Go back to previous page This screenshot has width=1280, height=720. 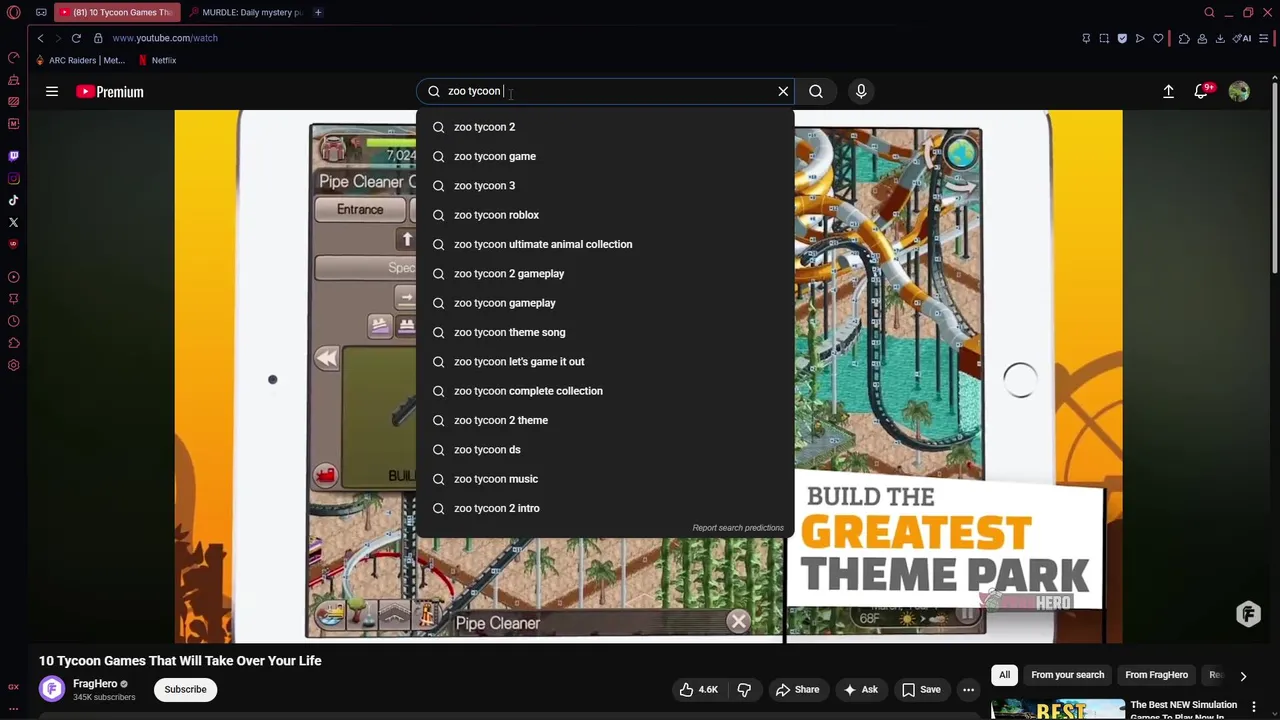point(40,38)
